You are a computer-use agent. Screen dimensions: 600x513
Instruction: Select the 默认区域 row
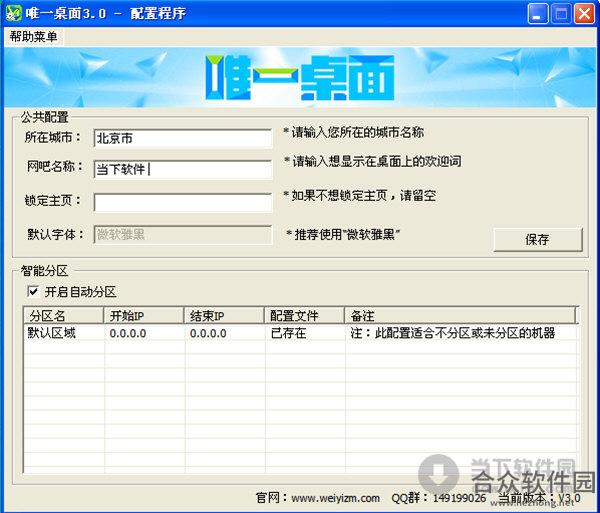point(300,333)
